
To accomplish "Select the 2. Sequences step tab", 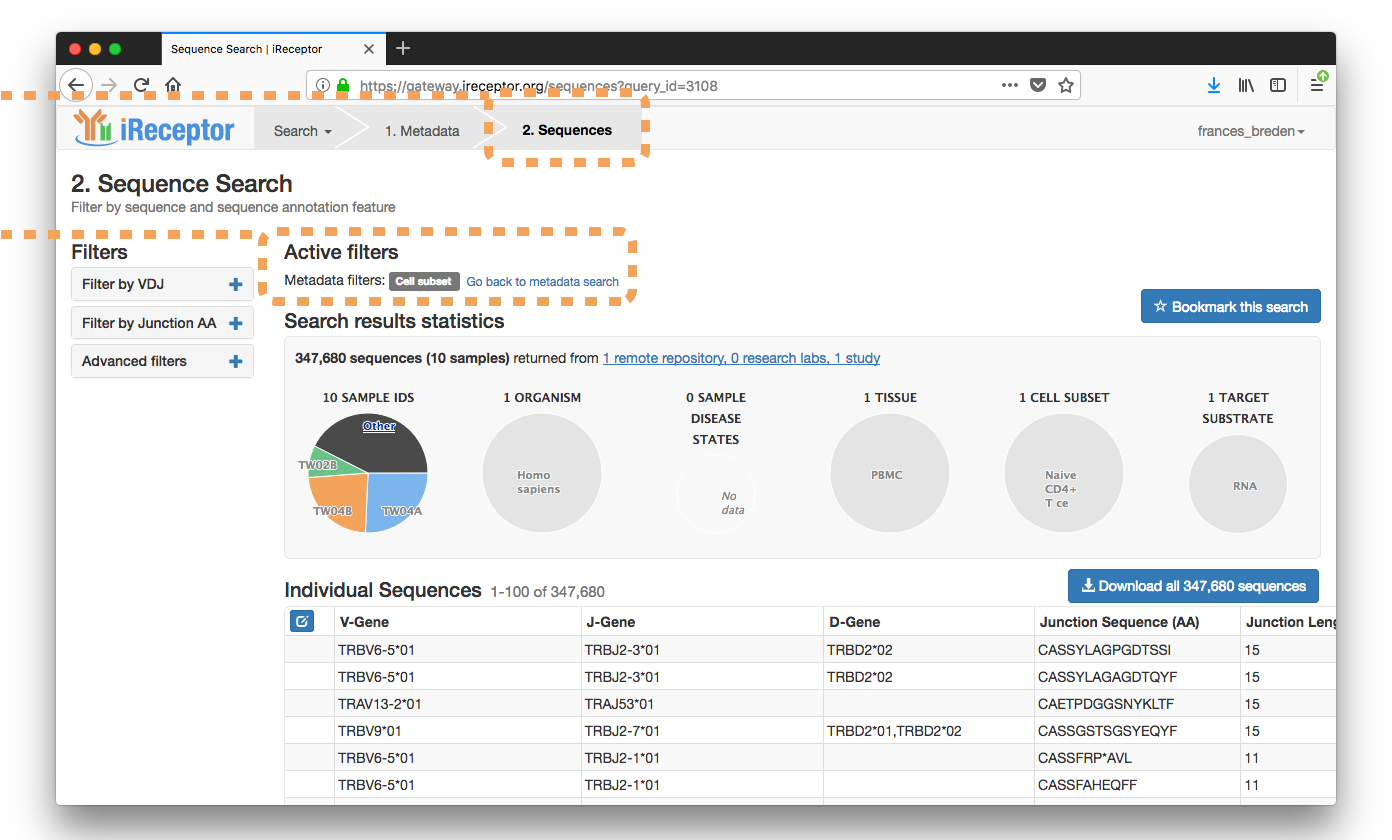I will click(567, 130).
